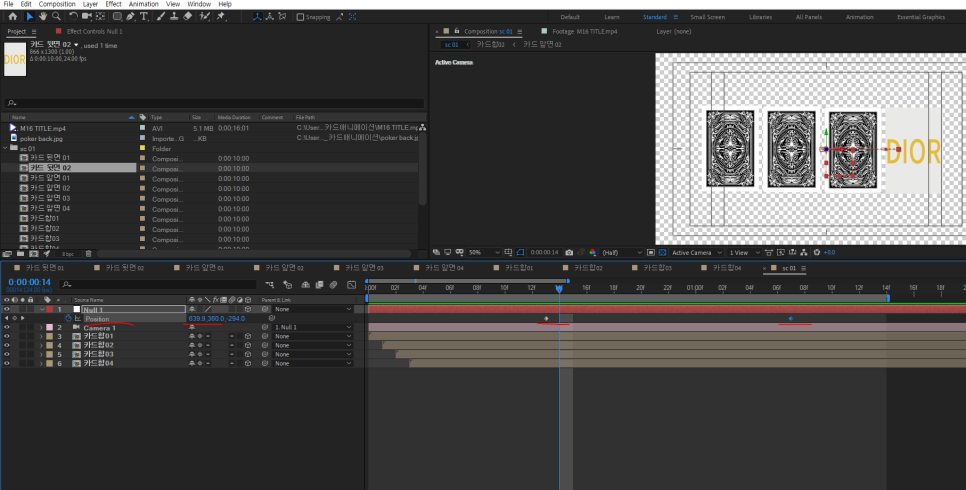Hide the 카드합02 layer eye

tap(7, 345)
